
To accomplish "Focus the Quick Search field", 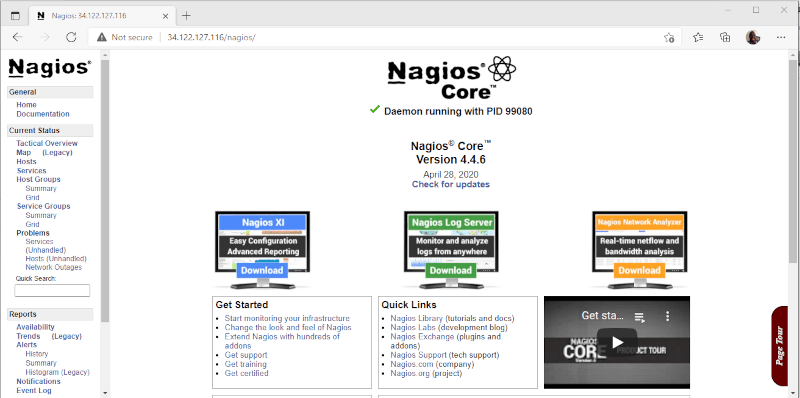I will click(x=52, y=290).
